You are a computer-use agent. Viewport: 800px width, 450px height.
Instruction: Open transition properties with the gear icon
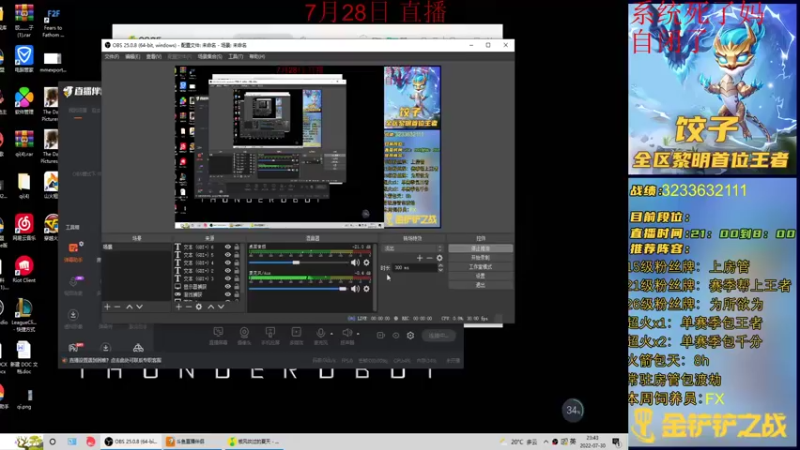tap(439, 258)
